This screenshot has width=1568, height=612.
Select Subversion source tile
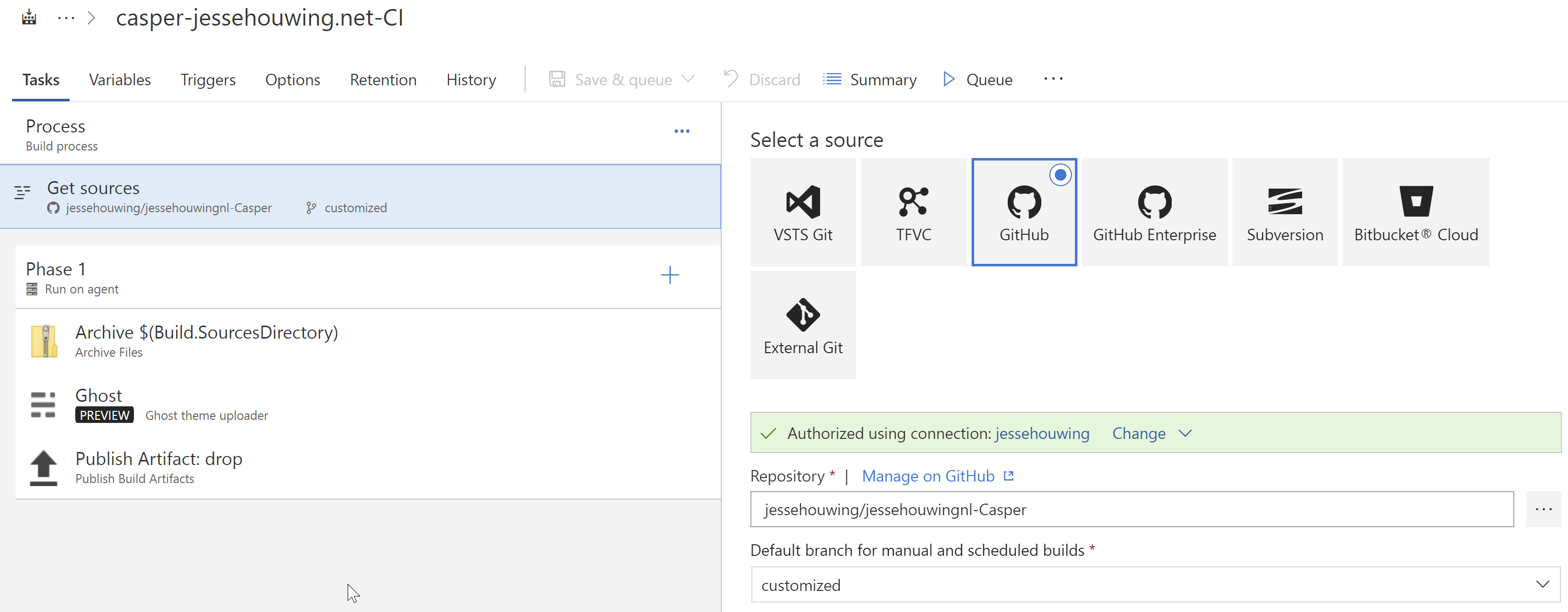(1285, 212)
